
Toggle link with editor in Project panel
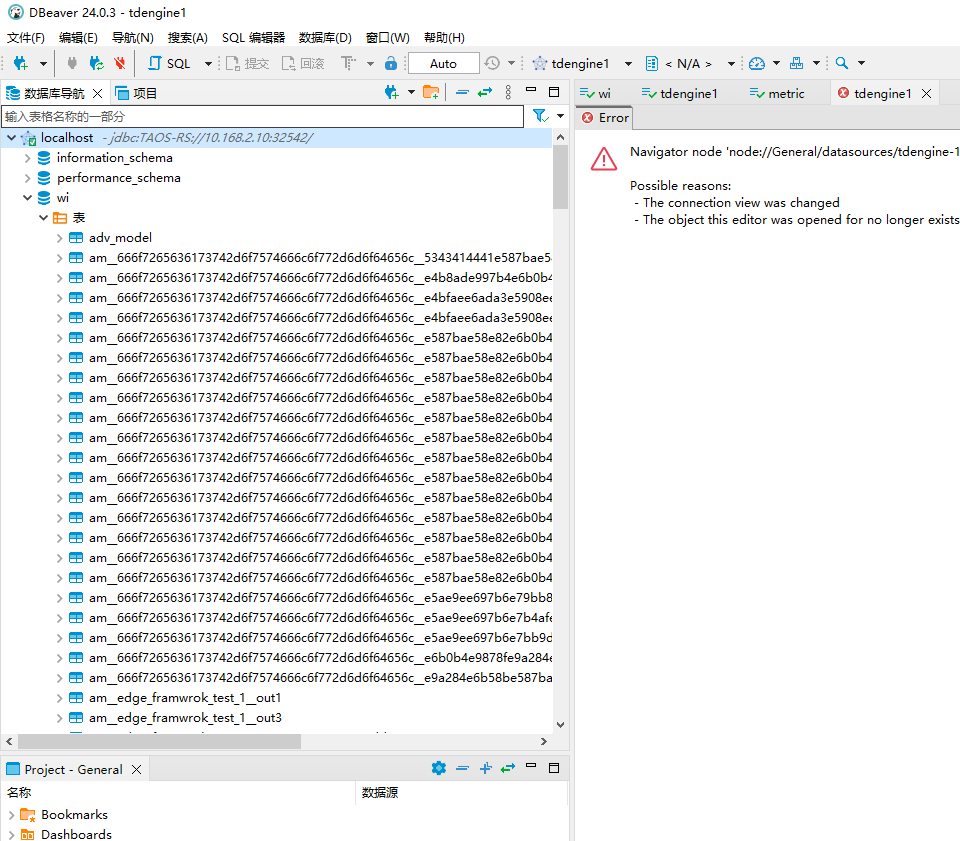point(508,768)
